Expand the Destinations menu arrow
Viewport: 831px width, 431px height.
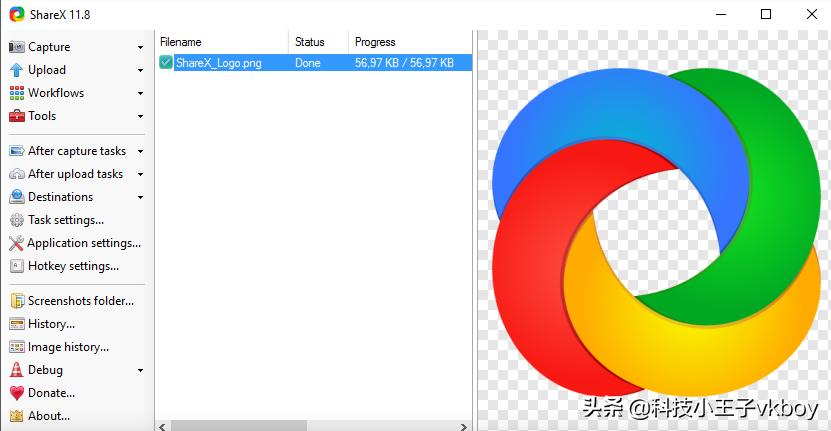[x=140, y=197]
